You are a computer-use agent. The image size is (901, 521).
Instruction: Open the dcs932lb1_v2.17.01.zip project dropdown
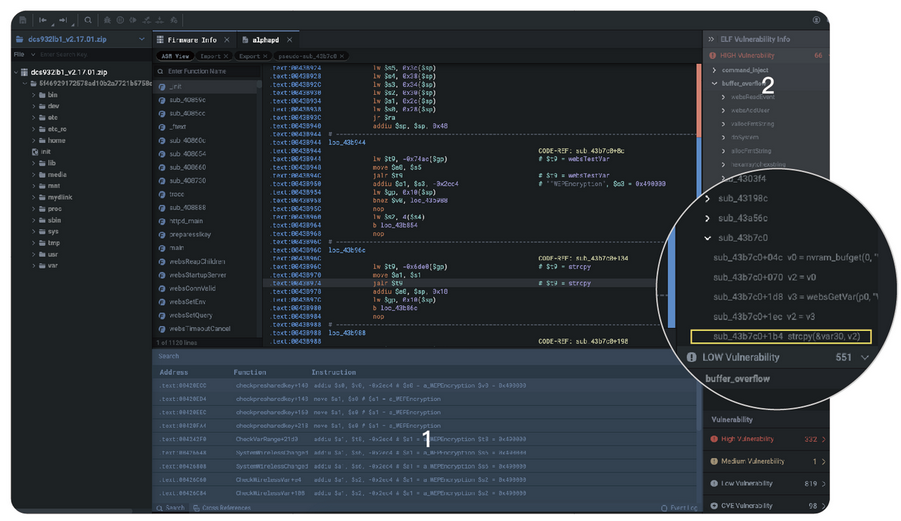tap(141, 40)
